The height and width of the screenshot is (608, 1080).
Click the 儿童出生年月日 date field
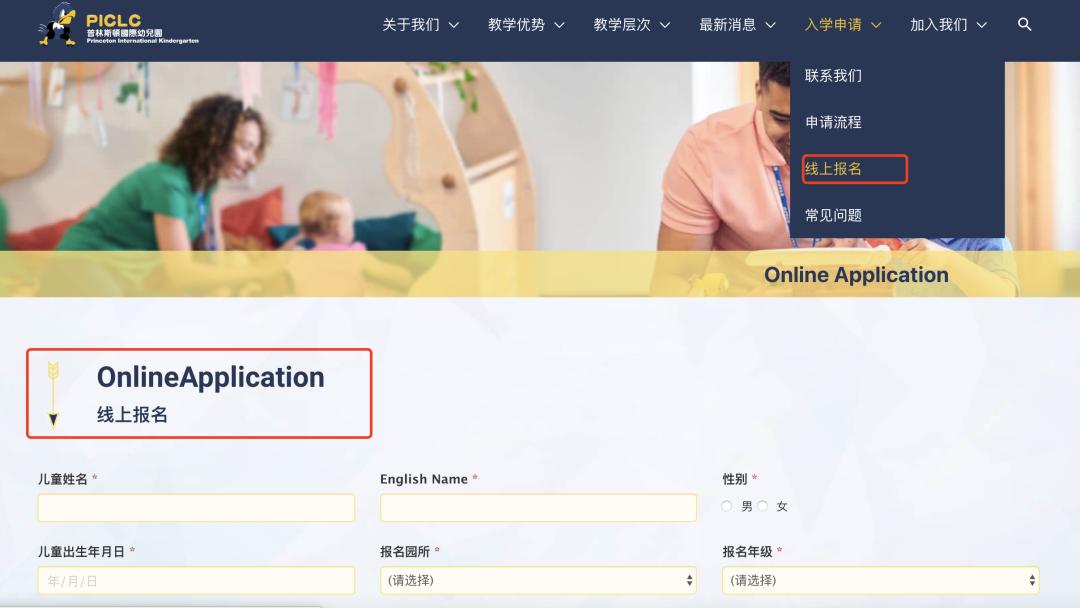(x=196, y=580)
